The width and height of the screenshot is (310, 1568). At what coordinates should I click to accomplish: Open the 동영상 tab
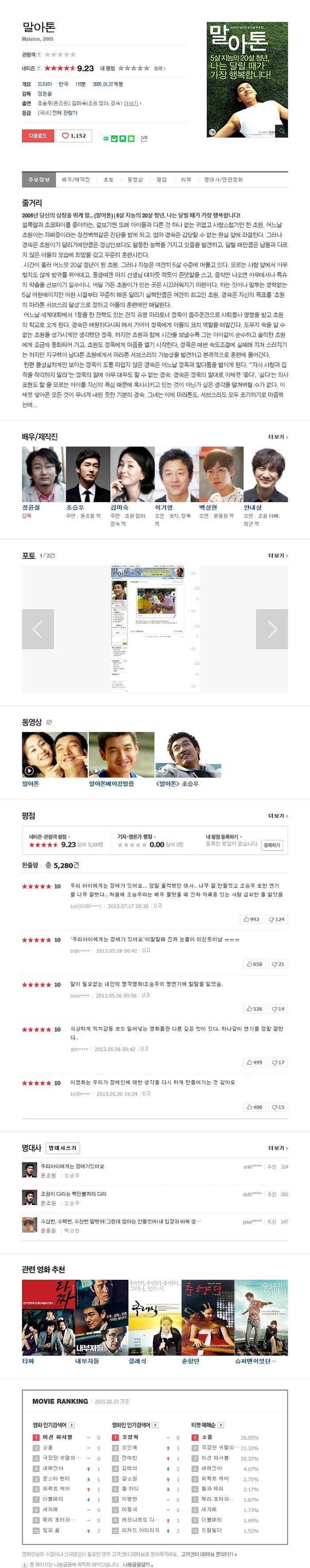pos(135,180)
